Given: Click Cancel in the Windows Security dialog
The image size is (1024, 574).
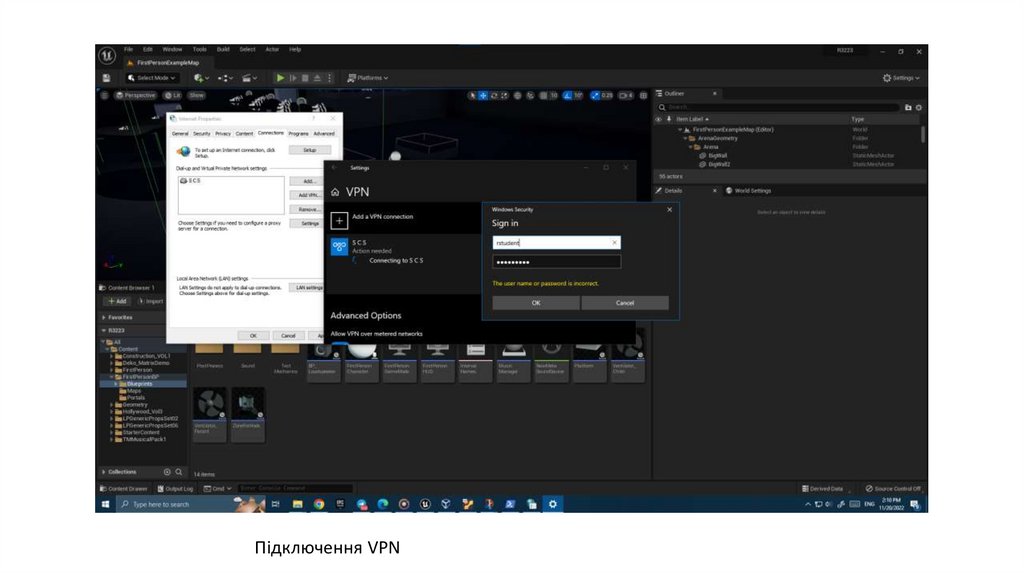Looking at the screenshot, I should click(624, 302).
